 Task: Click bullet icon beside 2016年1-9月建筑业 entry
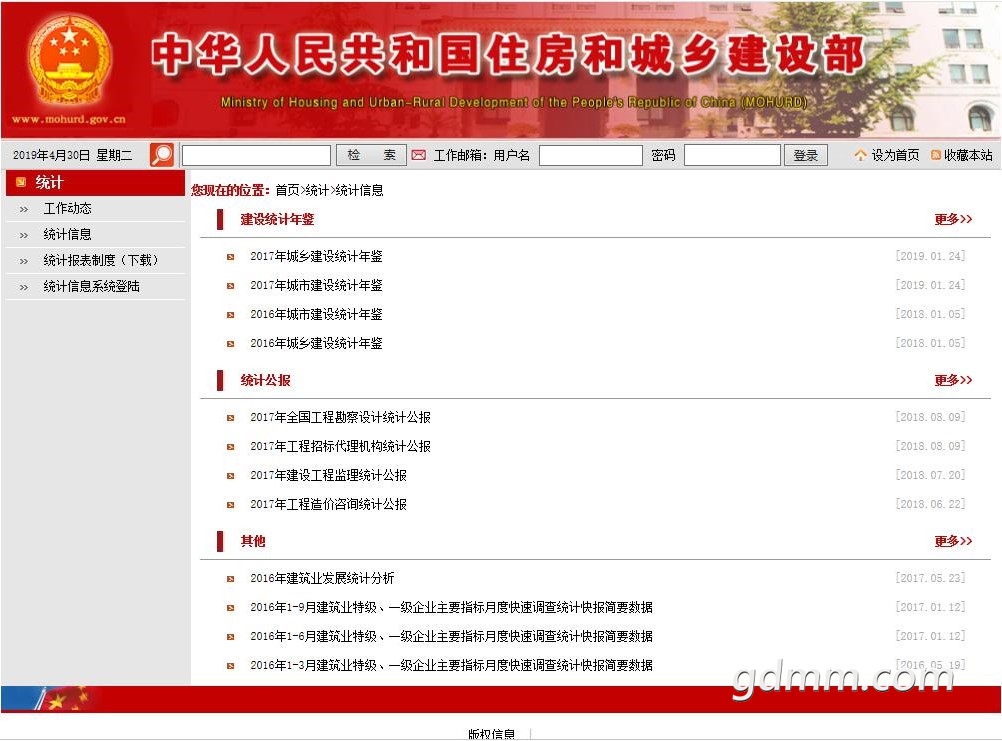click(x=231, y=608)
